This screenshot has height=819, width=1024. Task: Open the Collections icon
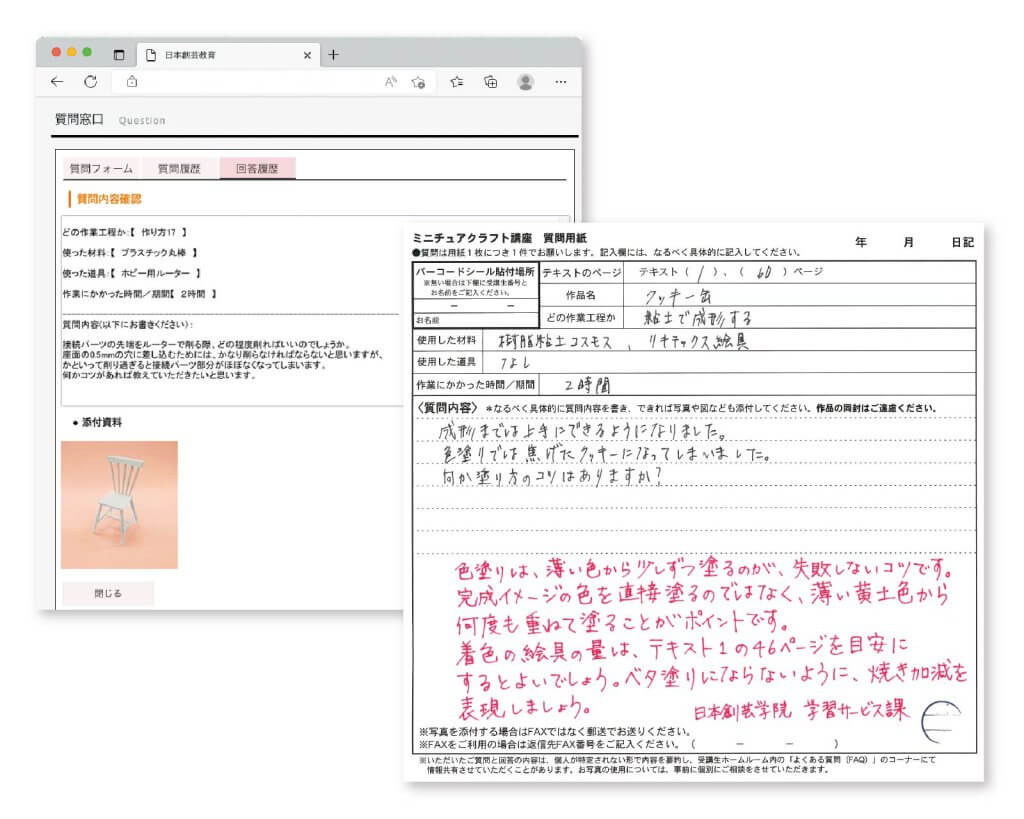click(491, 82)
